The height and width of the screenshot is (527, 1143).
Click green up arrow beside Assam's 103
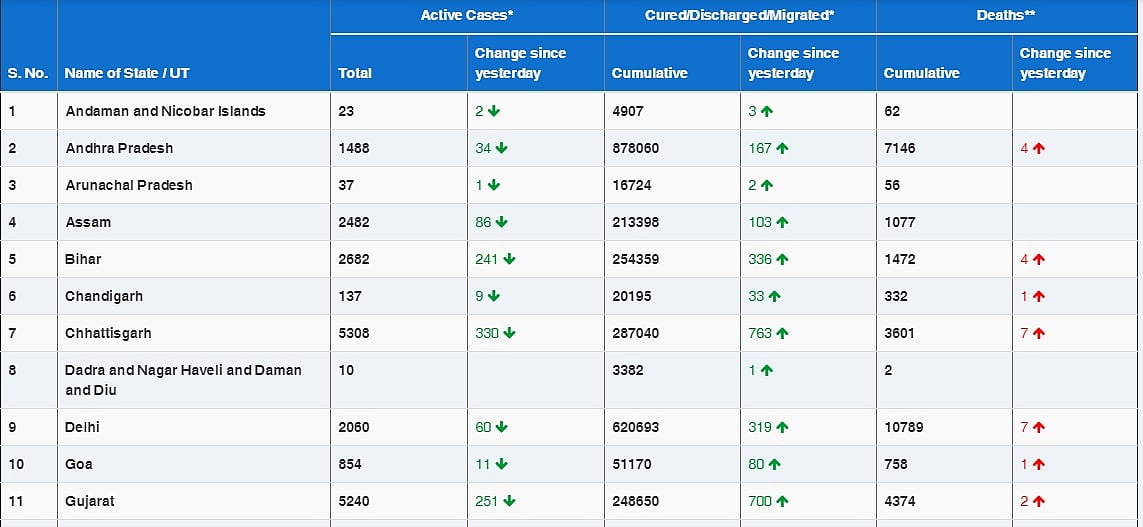coord(782,222)
